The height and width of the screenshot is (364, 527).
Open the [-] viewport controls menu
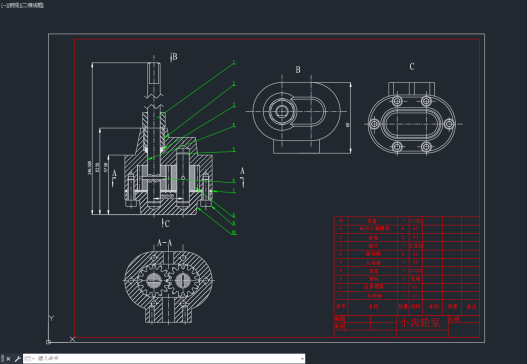pos(3,5)
